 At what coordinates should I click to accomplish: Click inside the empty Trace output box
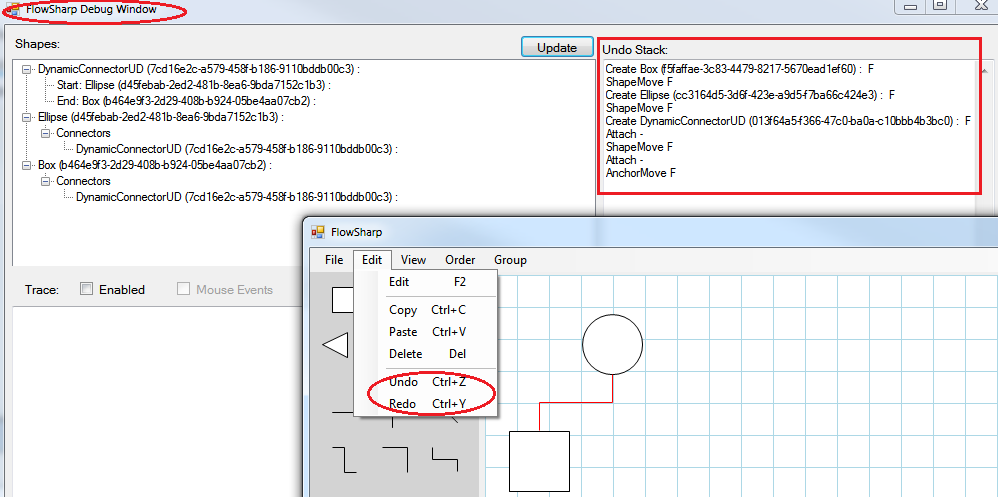(156, 401)
